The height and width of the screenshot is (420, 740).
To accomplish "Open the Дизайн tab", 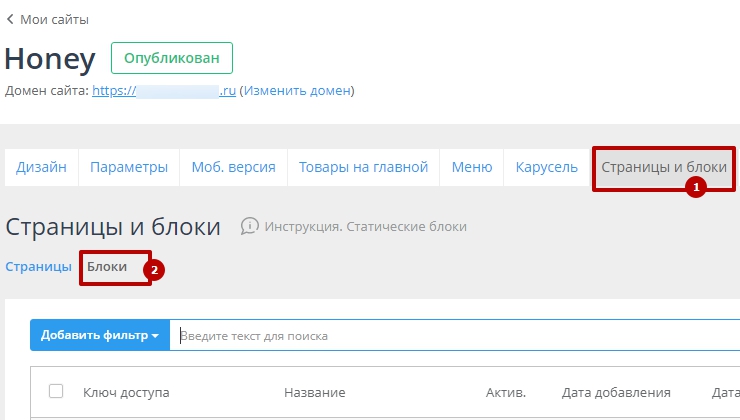I will coord(41,167).
